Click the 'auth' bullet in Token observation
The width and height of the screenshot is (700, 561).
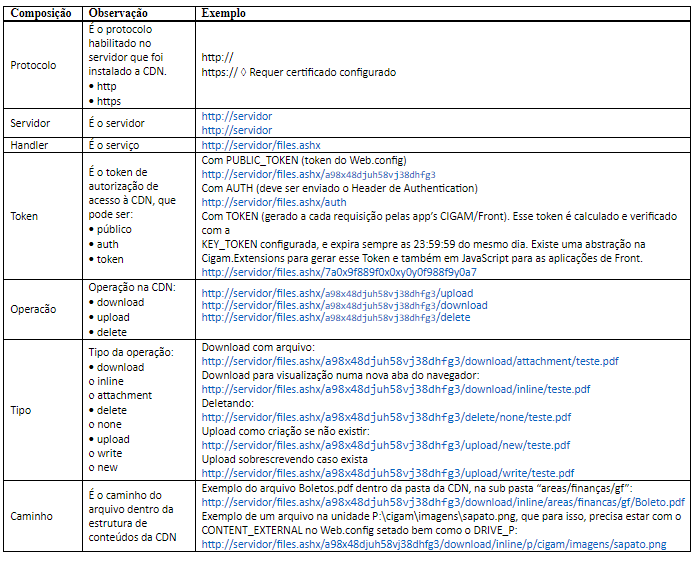coord(104,245)
